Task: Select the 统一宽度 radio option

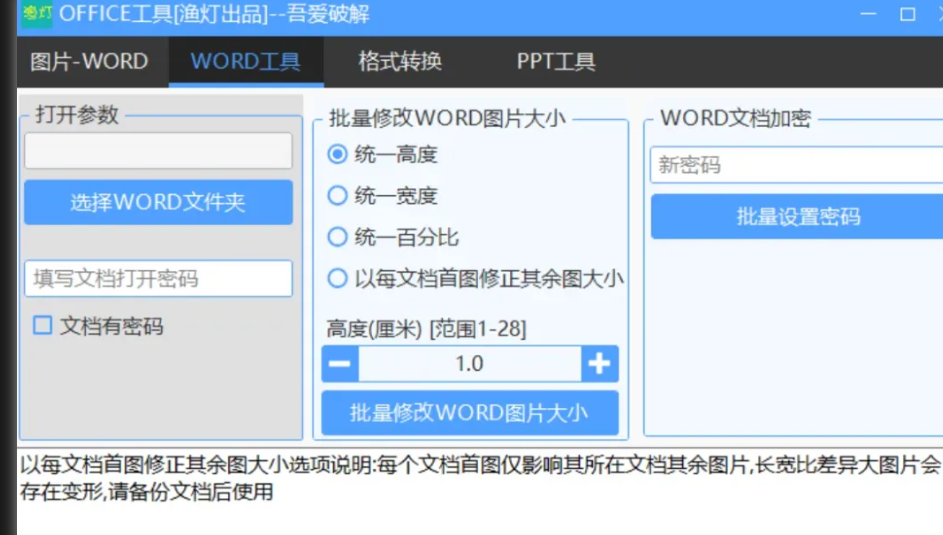Action: (x=337, y=195)
